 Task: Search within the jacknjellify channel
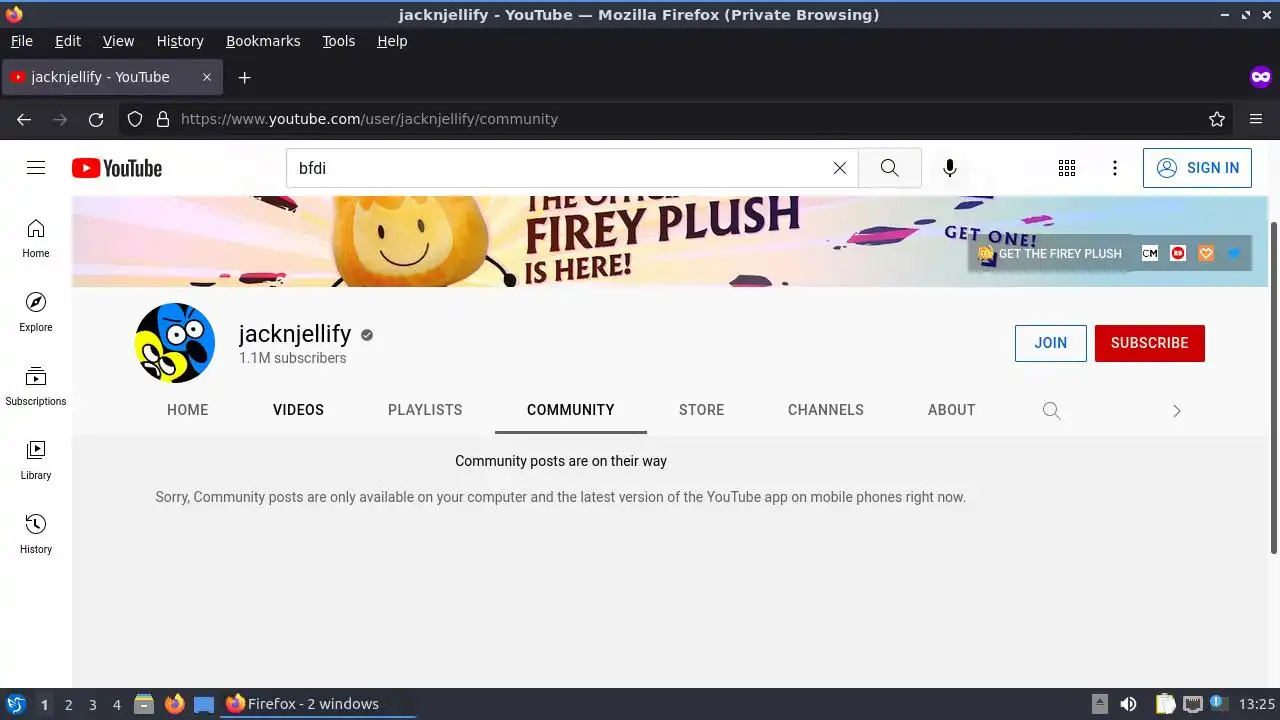(x=1051, y=410)
